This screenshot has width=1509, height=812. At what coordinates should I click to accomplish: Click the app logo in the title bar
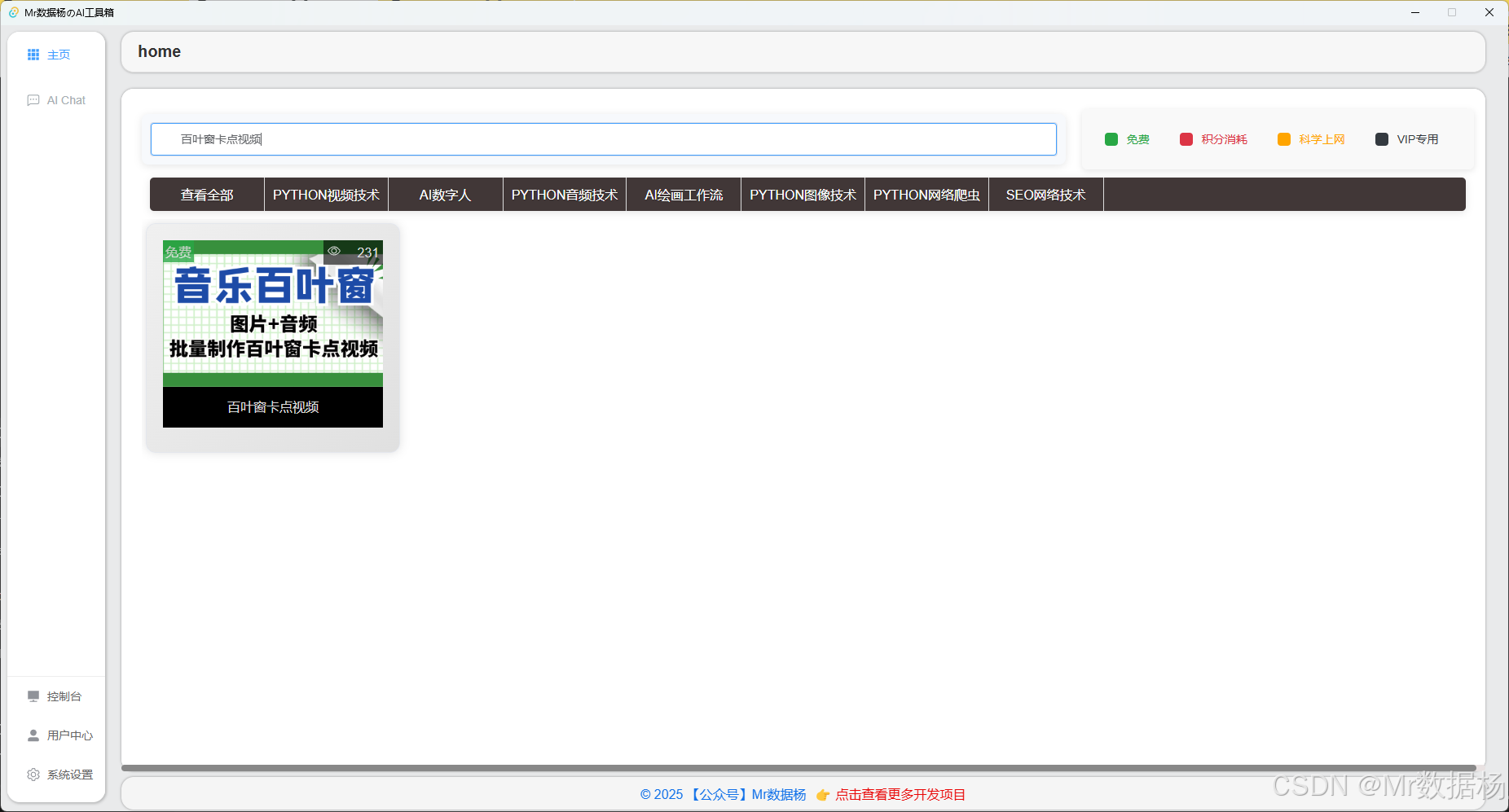point(13,12)
